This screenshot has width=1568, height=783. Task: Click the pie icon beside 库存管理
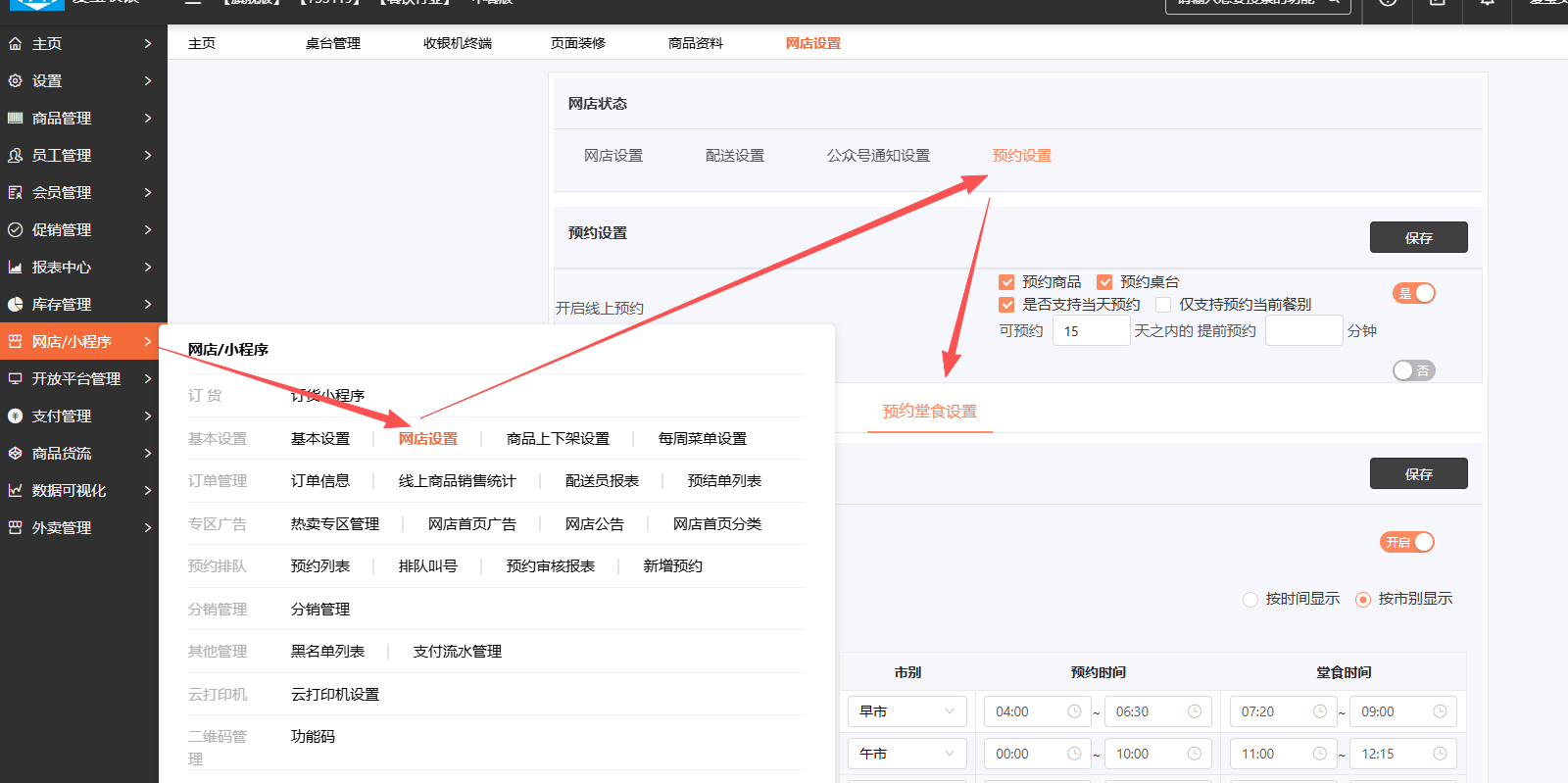[x=15, y=305]
